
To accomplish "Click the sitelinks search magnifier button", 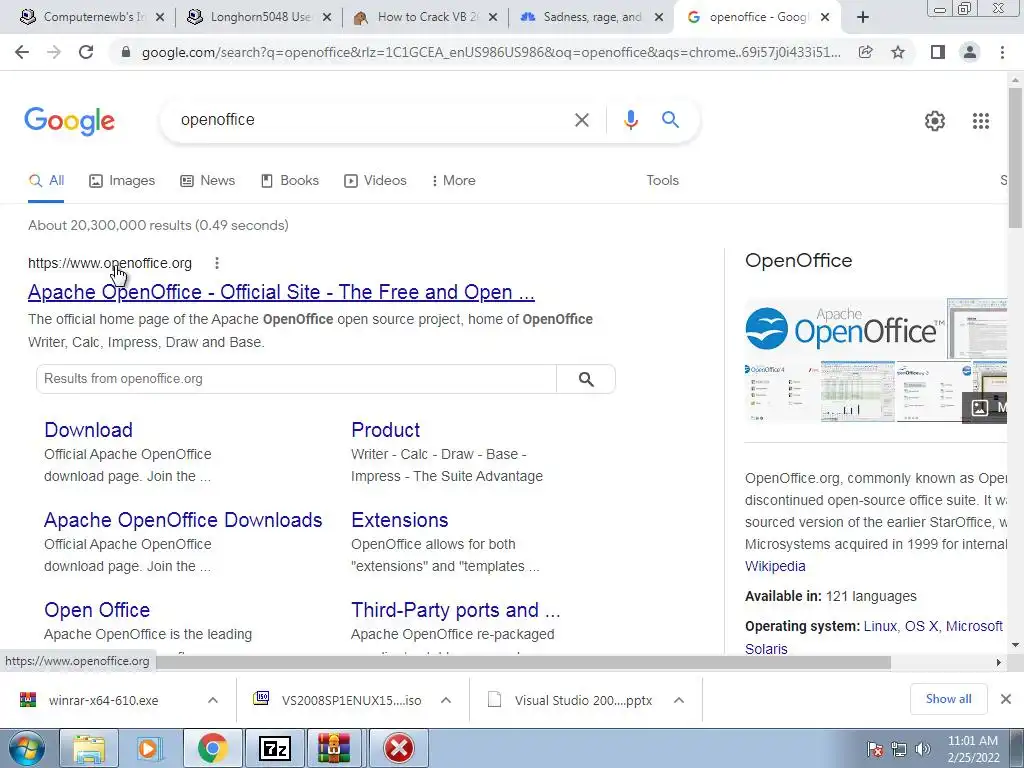I will point(586,379).
